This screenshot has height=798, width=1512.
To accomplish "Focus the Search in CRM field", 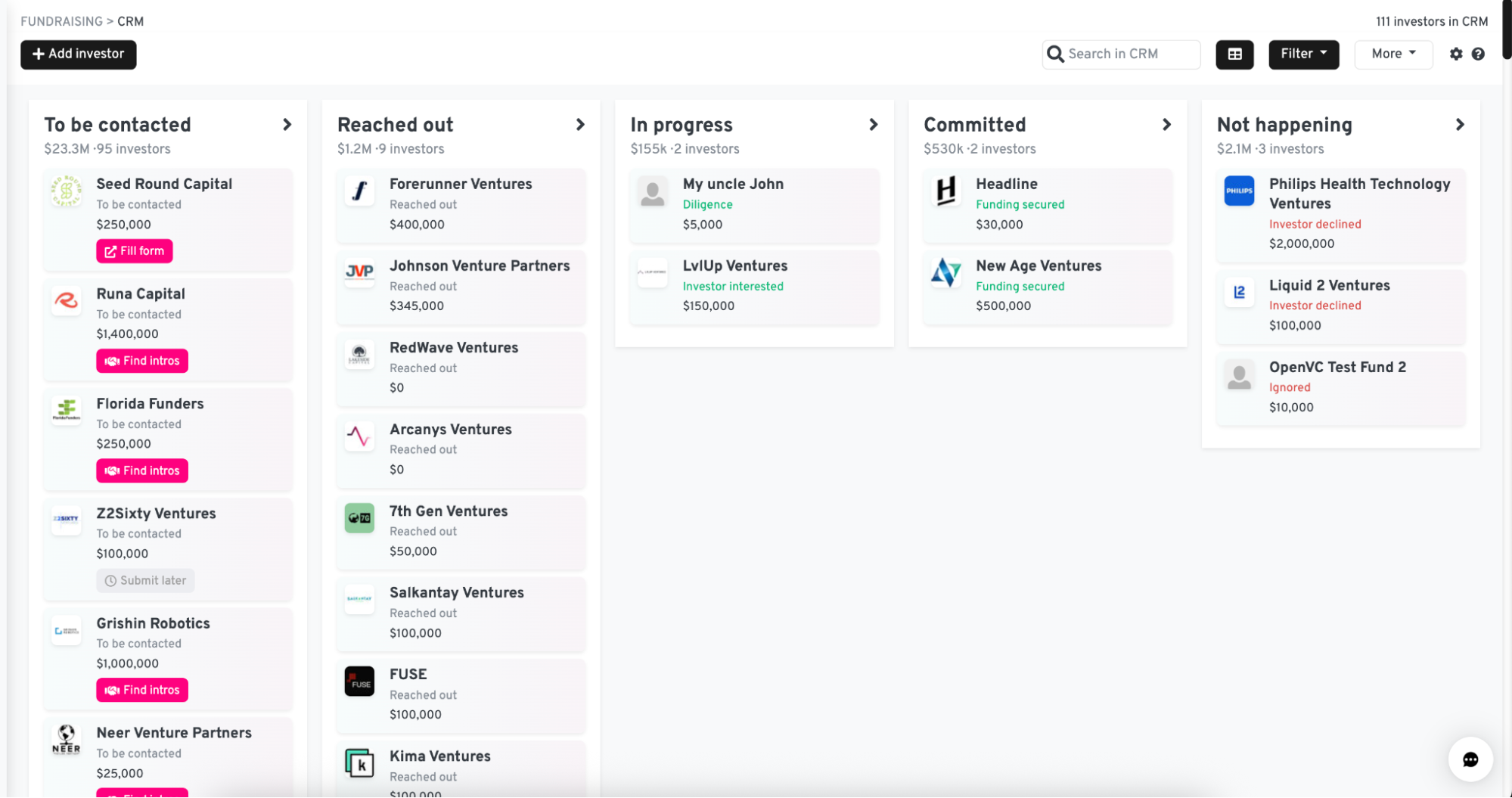I will tap(1121, 54).
